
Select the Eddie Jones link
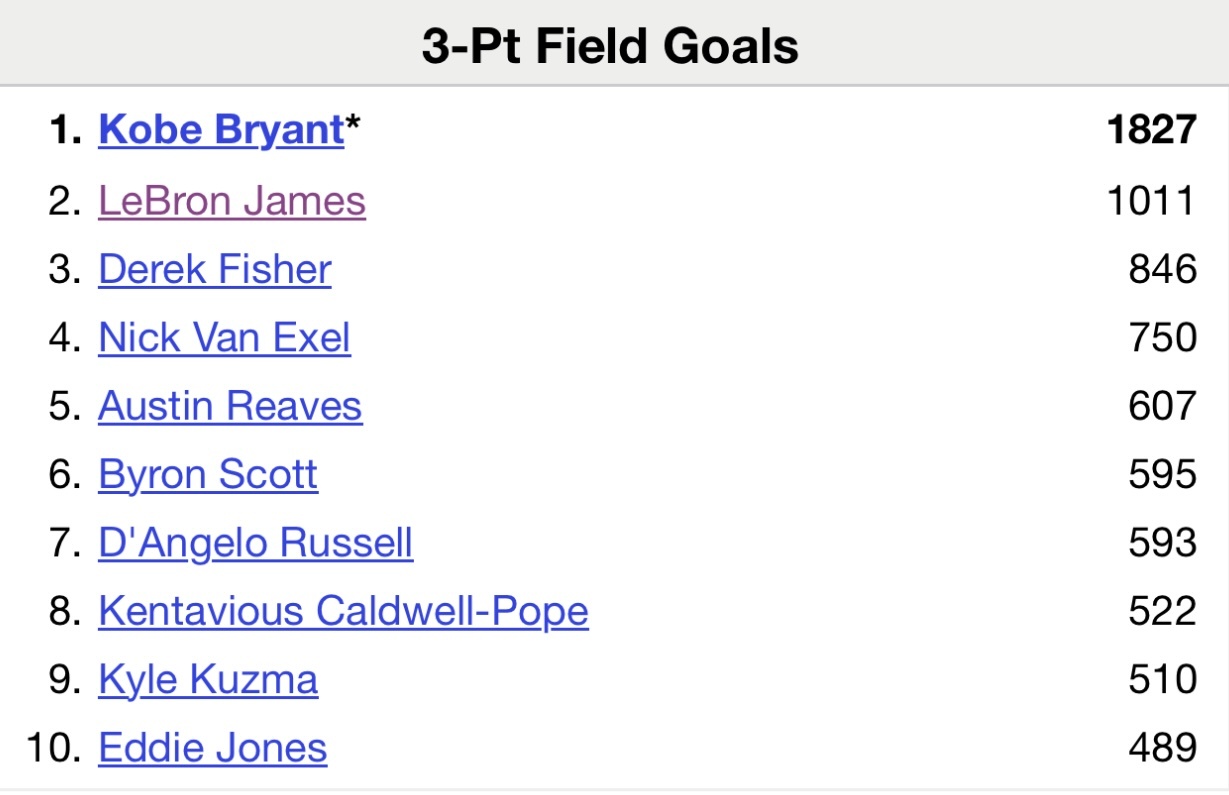point(212,748)
